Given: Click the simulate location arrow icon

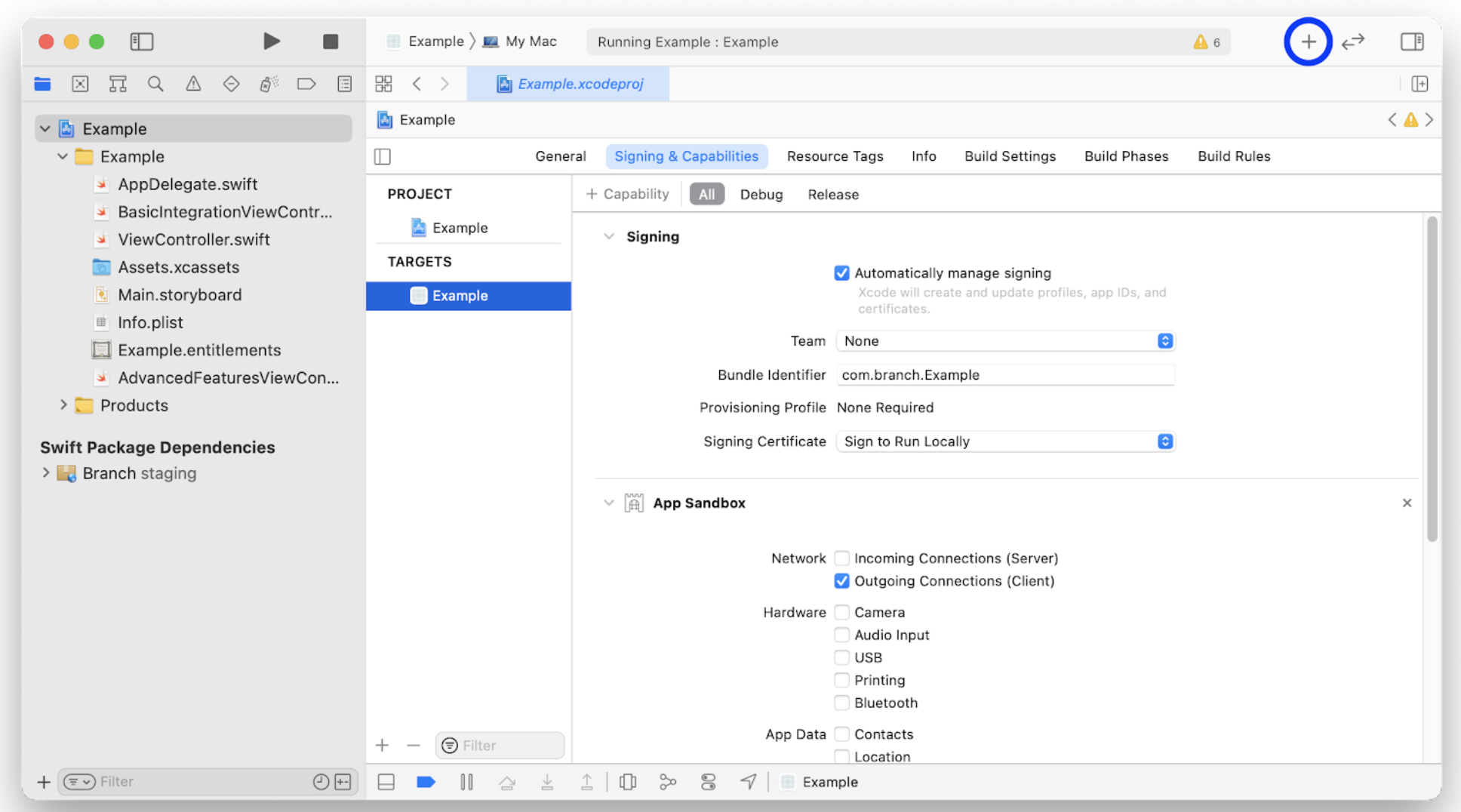Looking at the screenshot, I should 748,782.
